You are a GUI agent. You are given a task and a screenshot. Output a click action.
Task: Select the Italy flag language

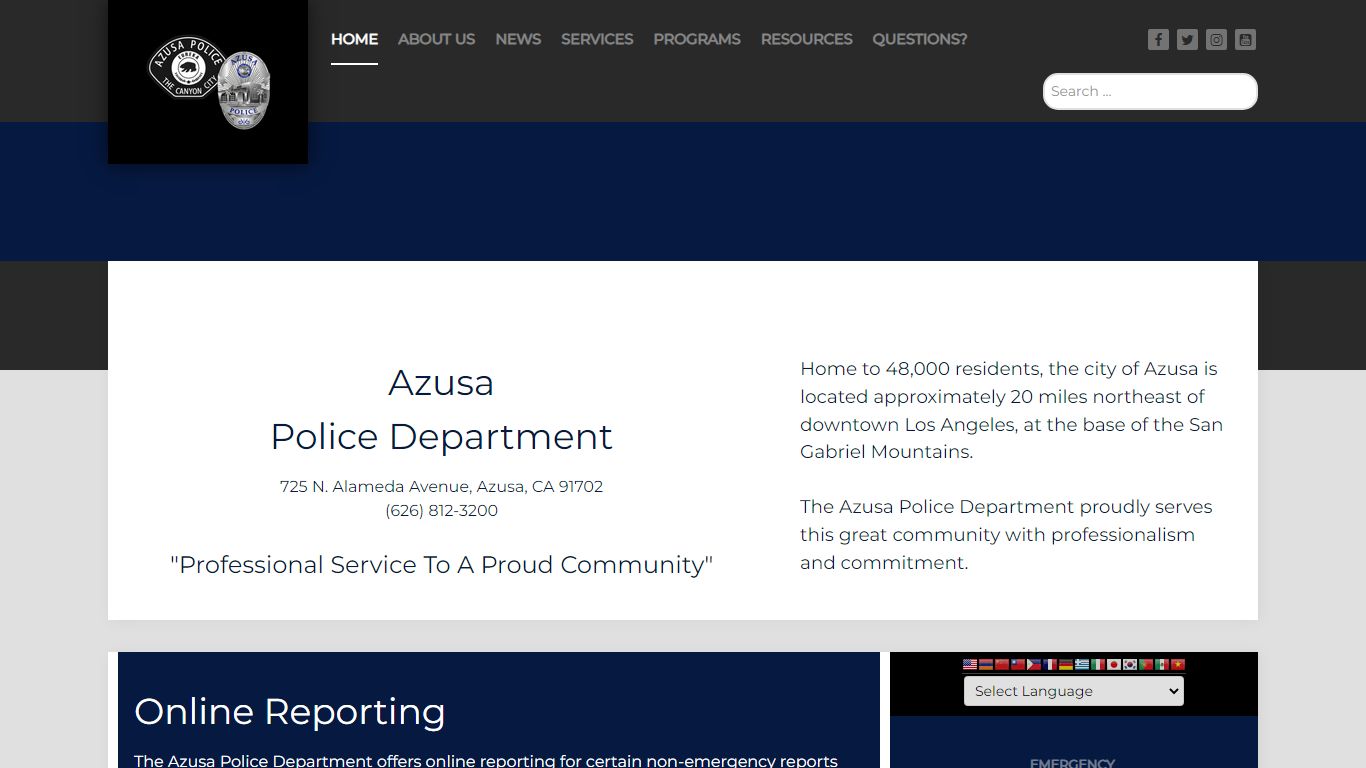click(1098, 664)
